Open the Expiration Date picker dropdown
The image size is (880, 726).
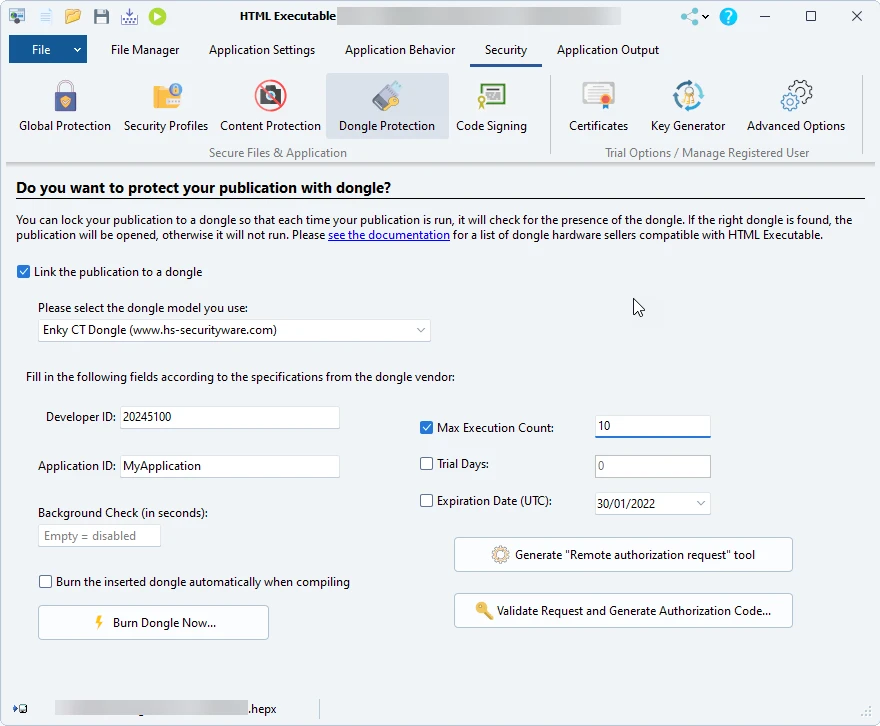tap(700, 504)
